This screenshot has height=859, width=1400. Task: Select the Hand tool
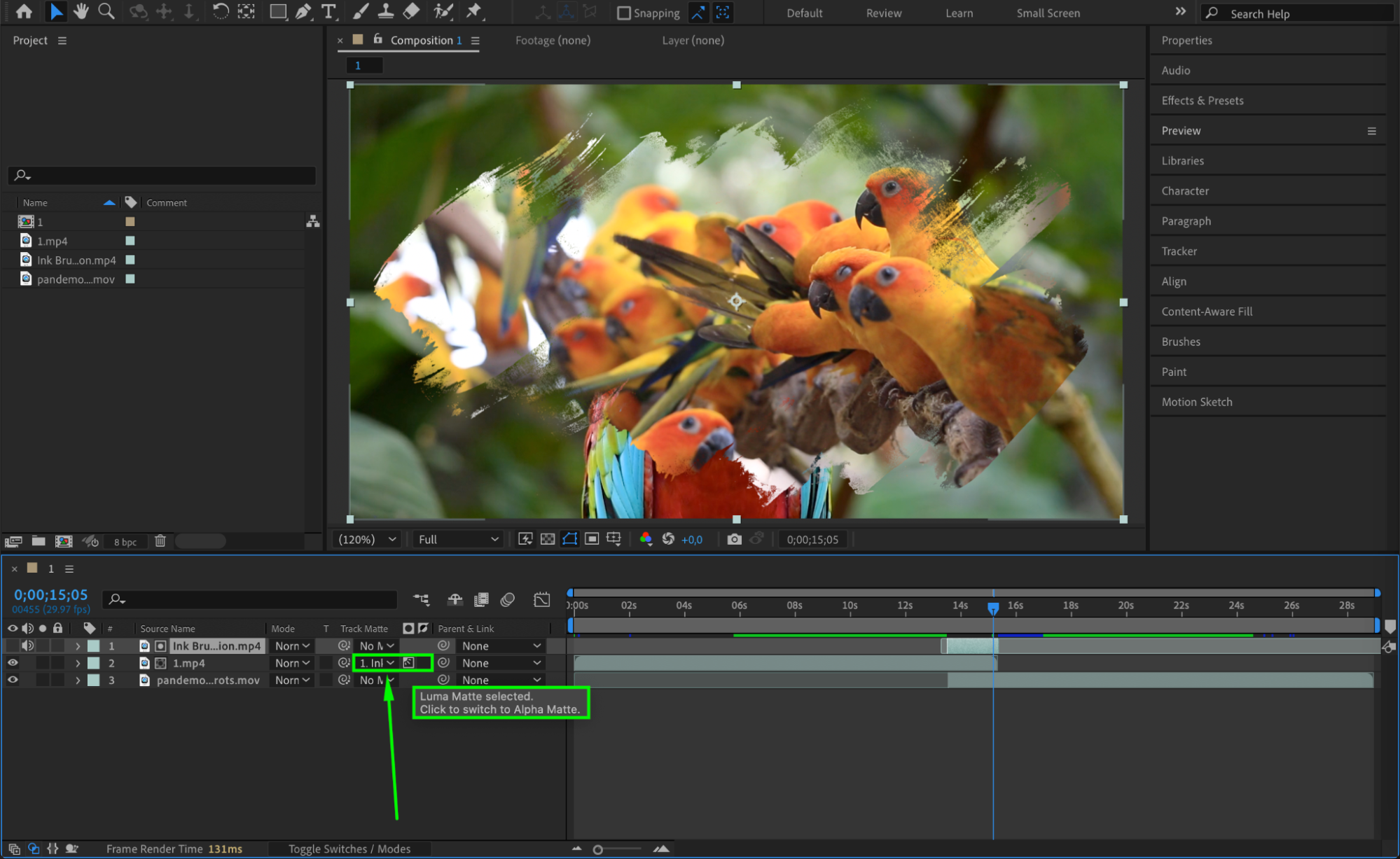tap(81, 11)
